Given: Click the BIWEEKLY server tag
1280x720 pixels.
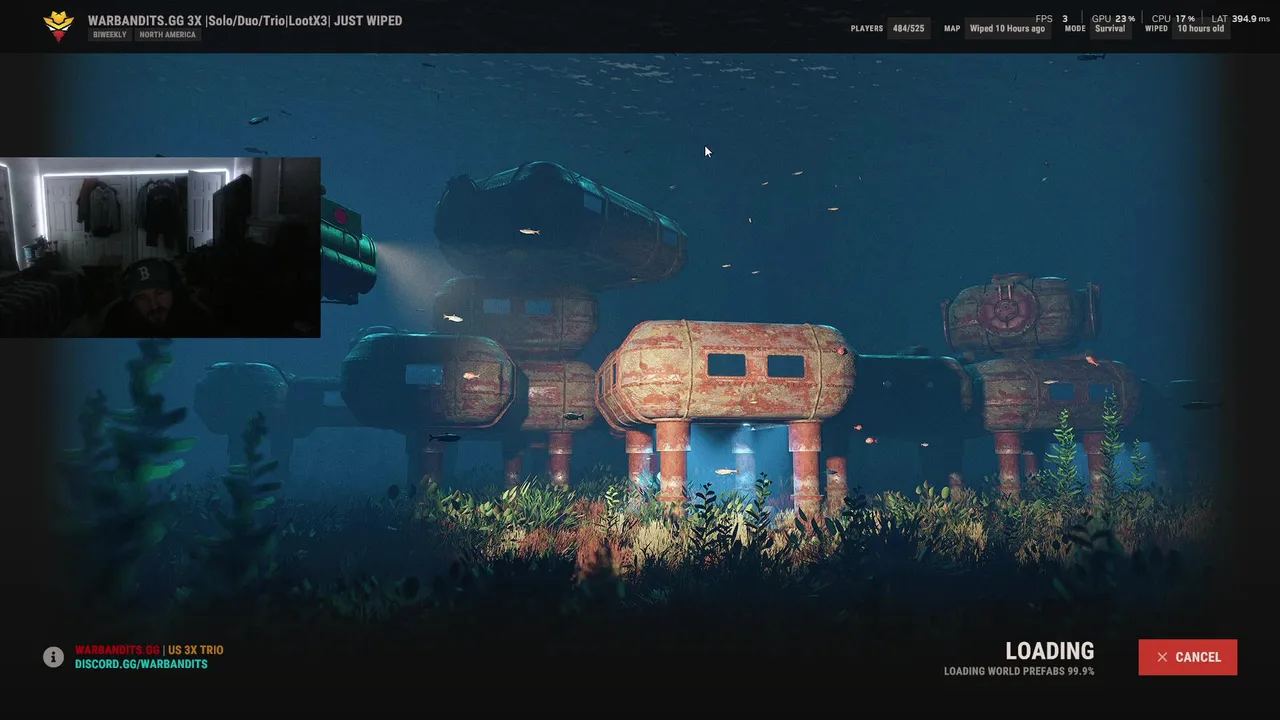Looking at the screenshot, I should (110, 35).
